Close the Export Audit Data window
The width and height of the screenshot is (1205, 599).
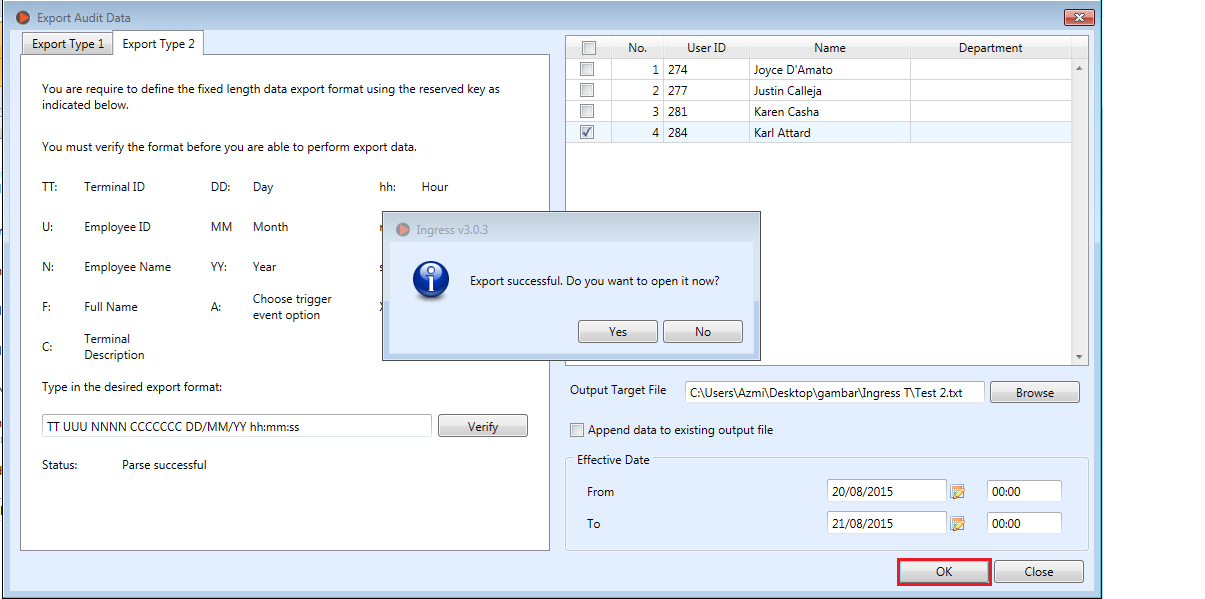coord(1079,17)
